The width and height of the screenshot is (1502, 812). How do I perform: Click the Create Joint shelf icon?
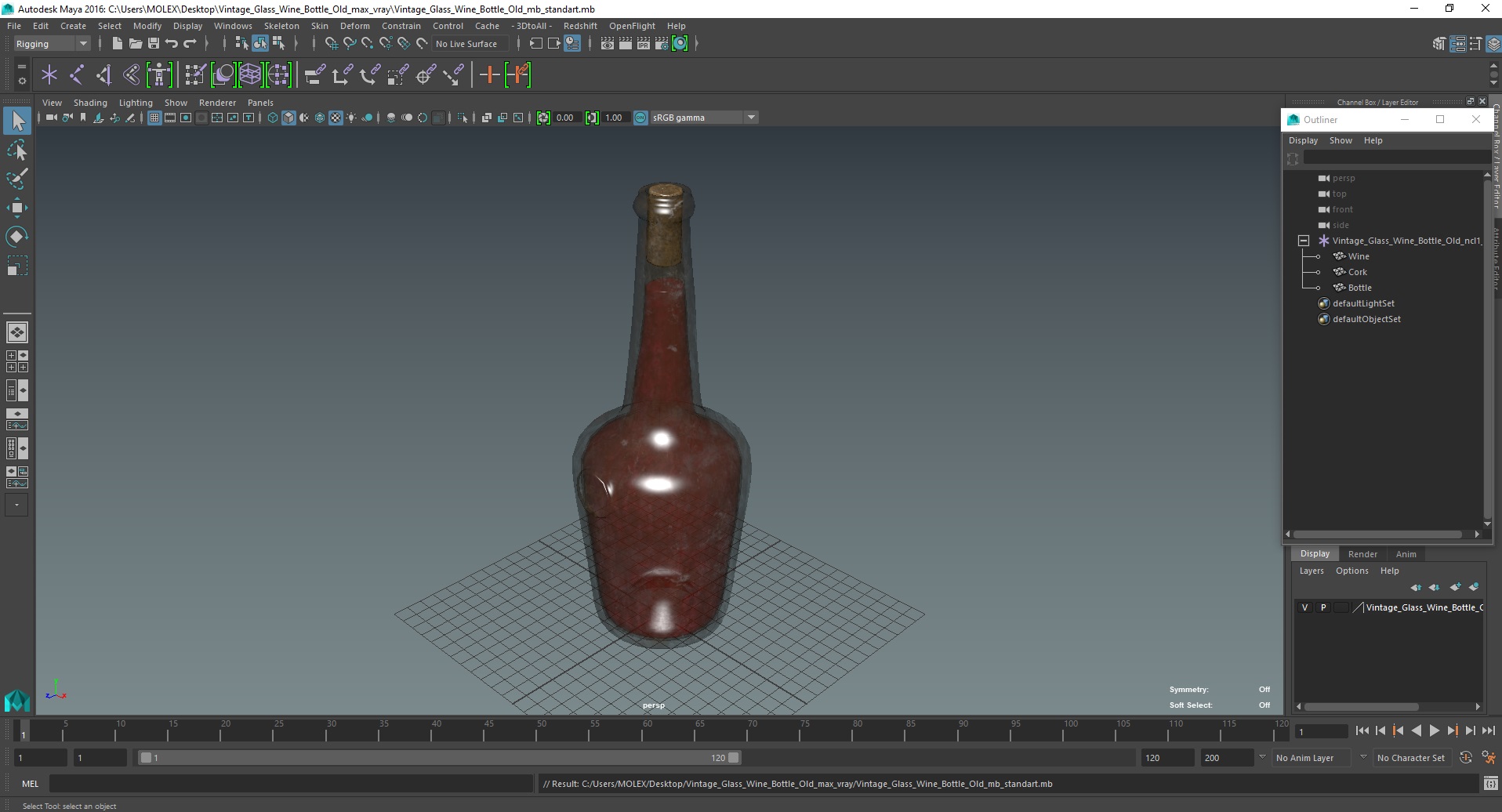[x=77, y=75]
